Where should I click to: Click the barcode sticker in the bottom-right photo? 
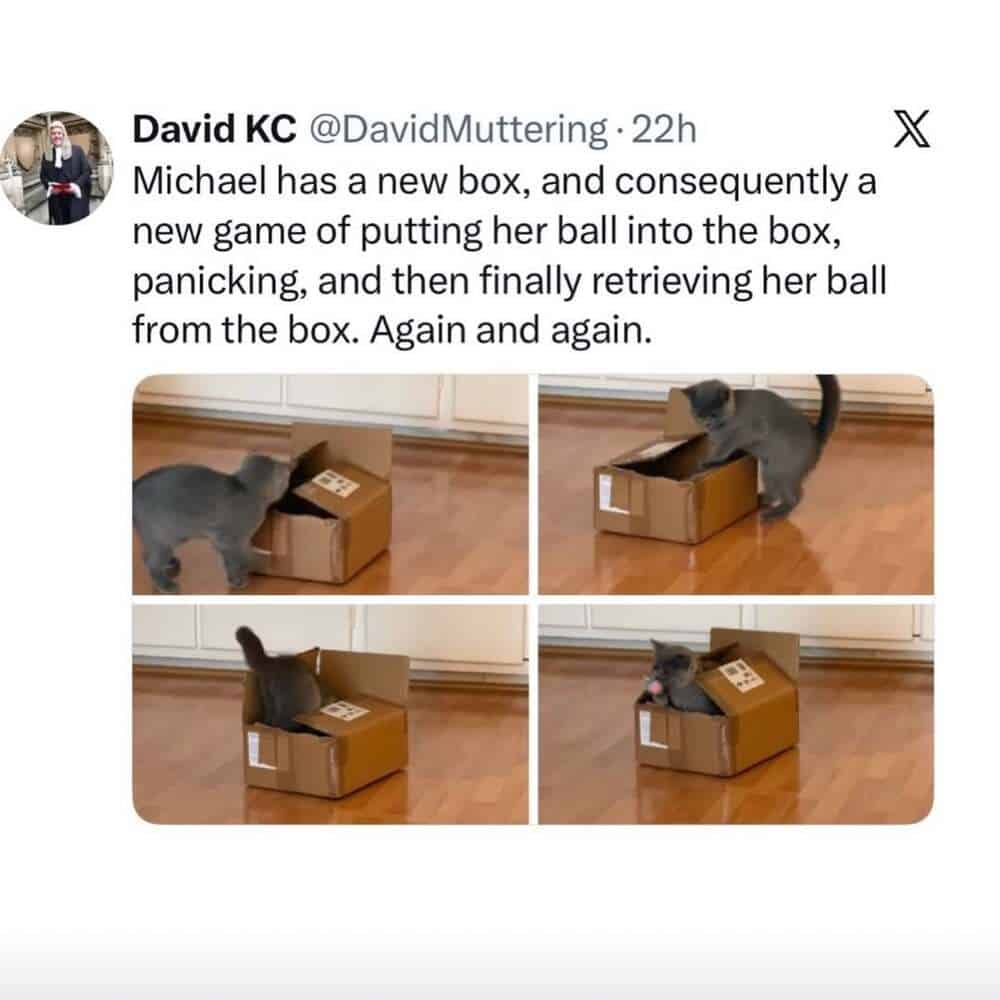coord(741,675)
